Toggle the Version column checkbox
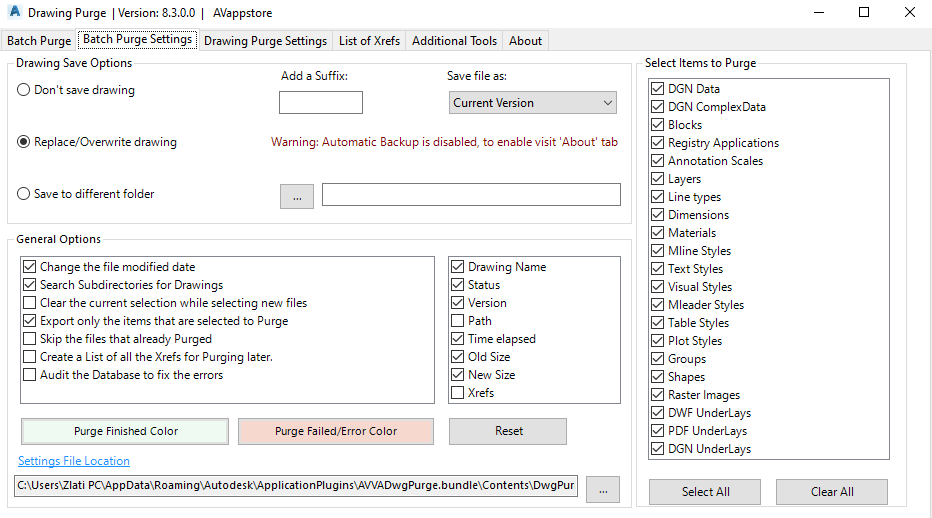 tap(458, 303)
